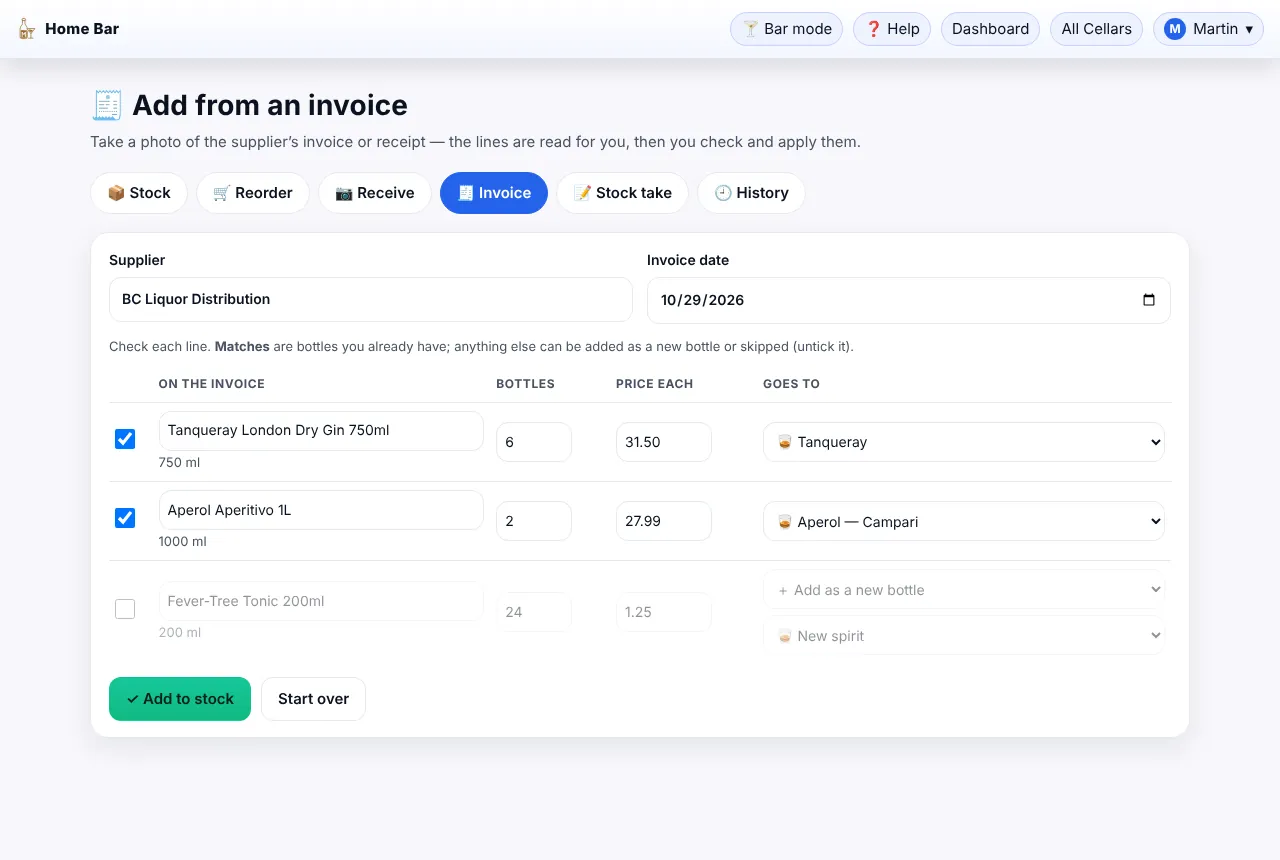Click the Home Bar bottle logo icon
This screenshot has width=1280, height=860.
[26, 29]
